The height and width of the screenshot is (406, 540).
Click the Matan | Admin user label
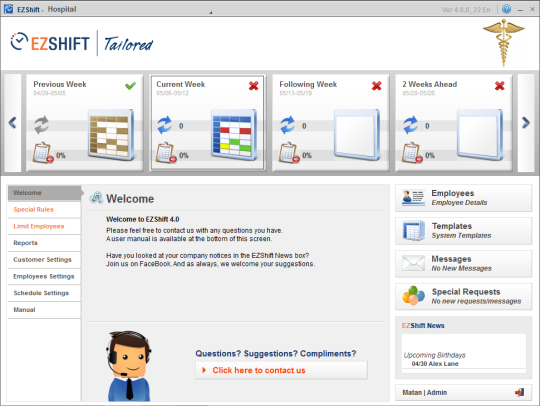pyautogui.click(x=425, y=393)
